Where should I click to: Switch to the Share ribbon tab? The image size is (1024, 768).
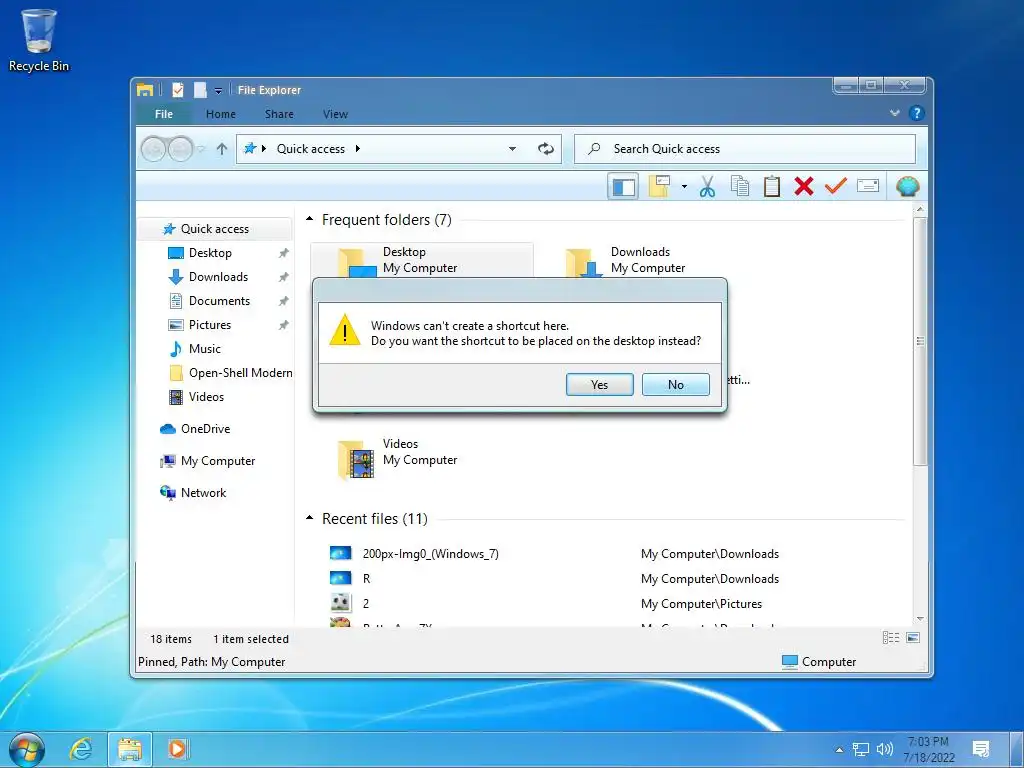[279, 114]
